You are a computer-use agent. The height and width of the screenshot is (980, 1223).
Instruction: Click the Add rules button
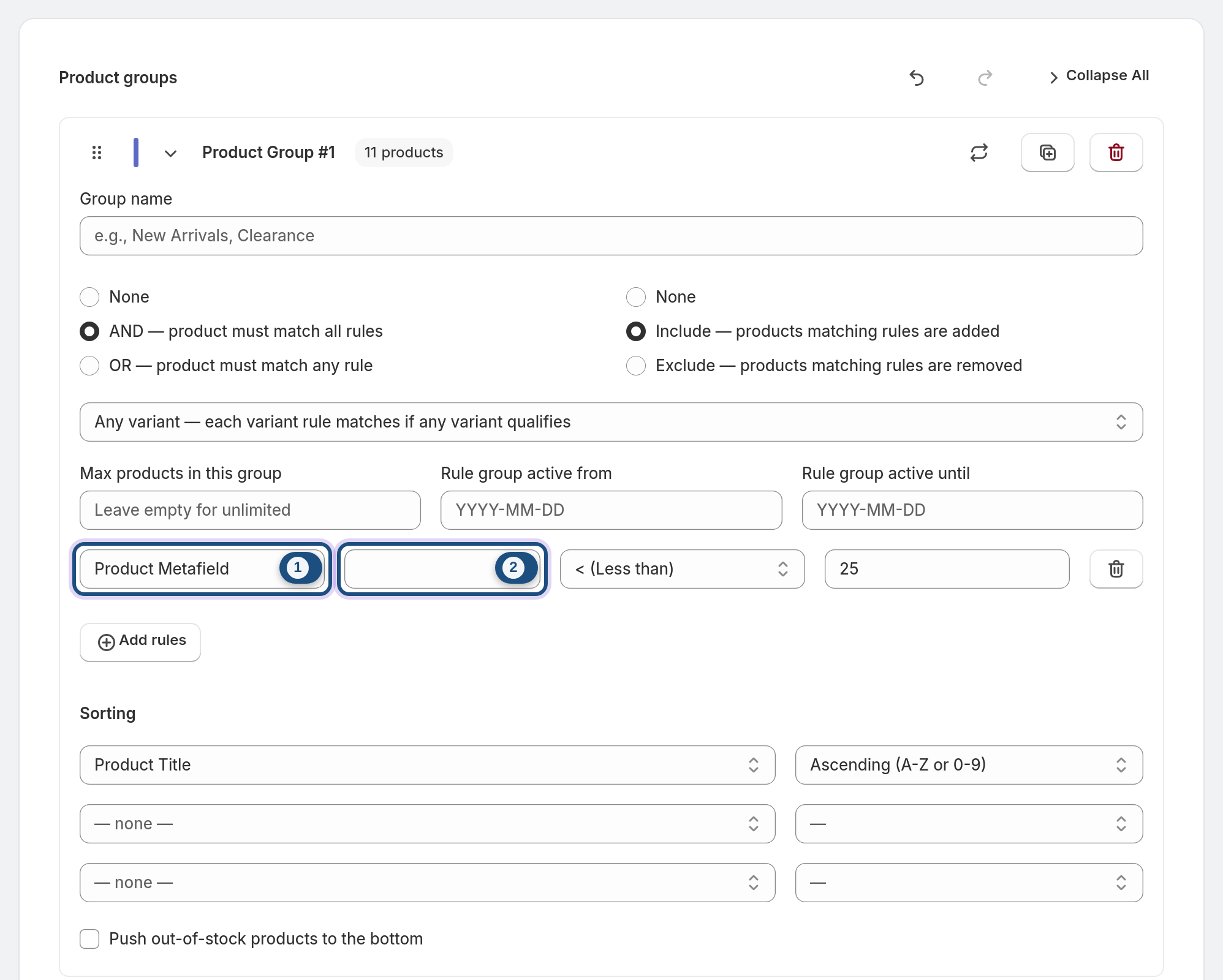(x=140, y=642)
